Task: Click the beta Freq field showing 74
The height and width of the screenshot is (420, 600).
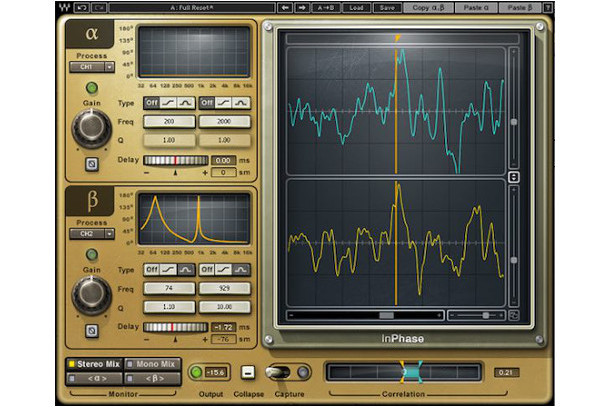Action: pos(169,288)
